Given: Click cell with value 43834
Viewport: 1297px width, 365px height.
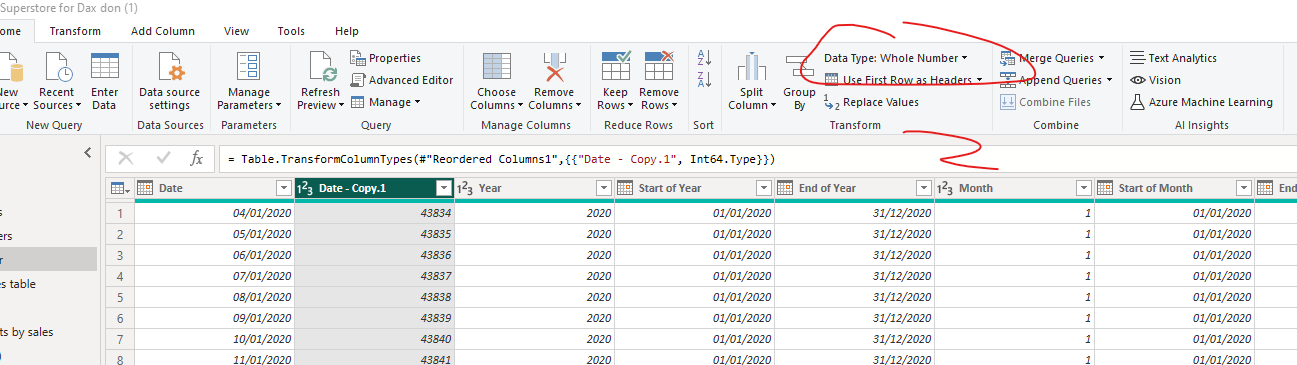Looking at the screenshot, I should [375, 213].
